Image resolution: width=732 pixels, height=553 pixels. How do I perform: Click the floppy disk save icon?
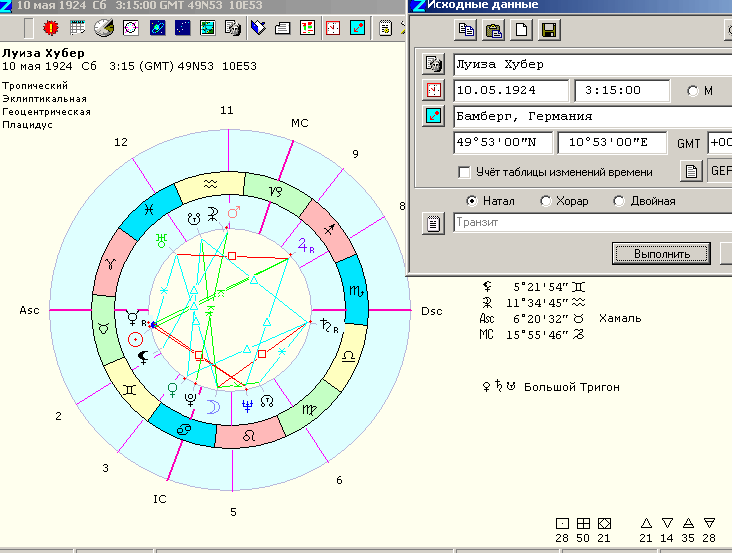point(548,30)
